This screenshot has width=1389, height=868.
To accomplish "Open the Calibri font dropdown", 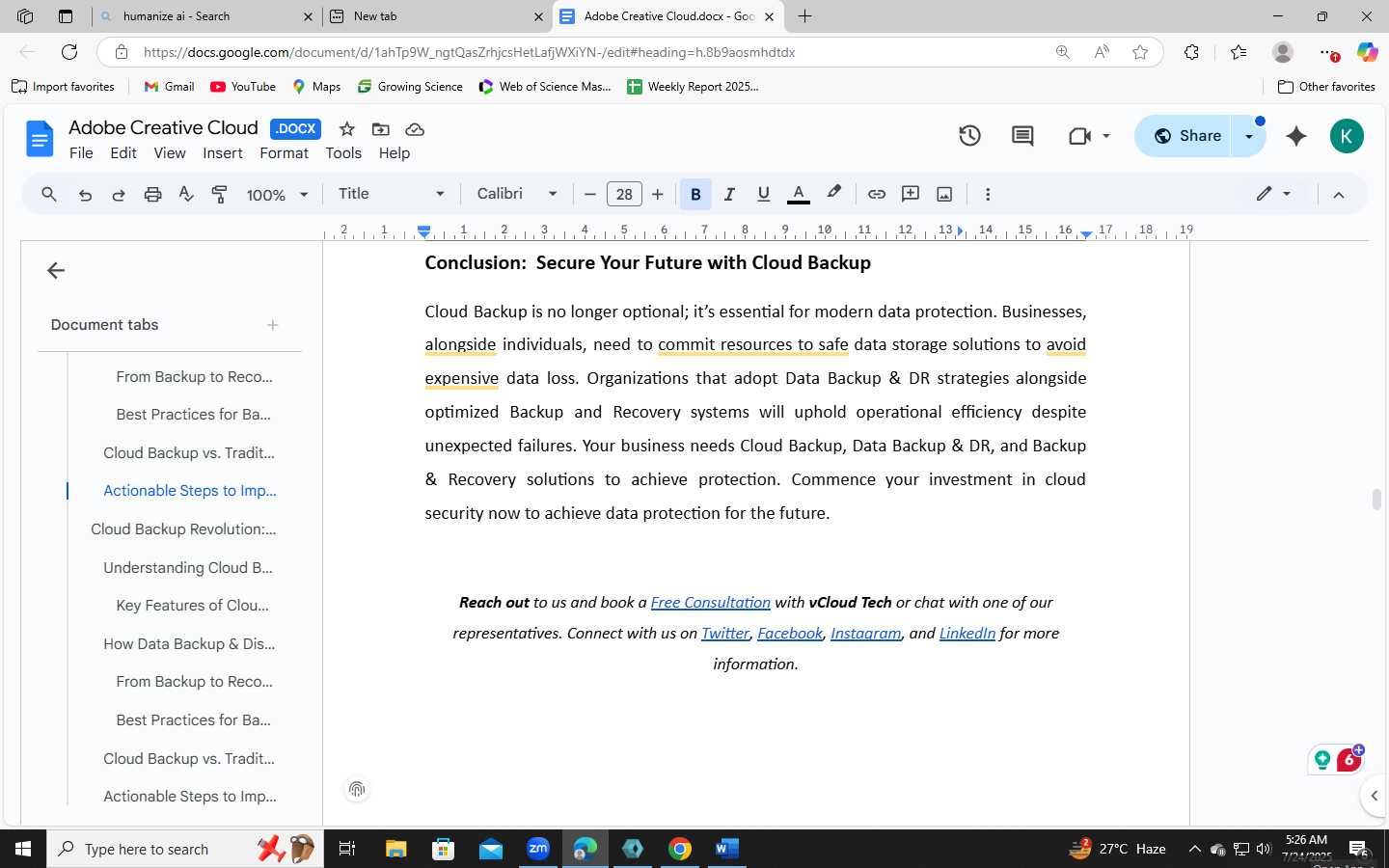I will click(517, 194).
